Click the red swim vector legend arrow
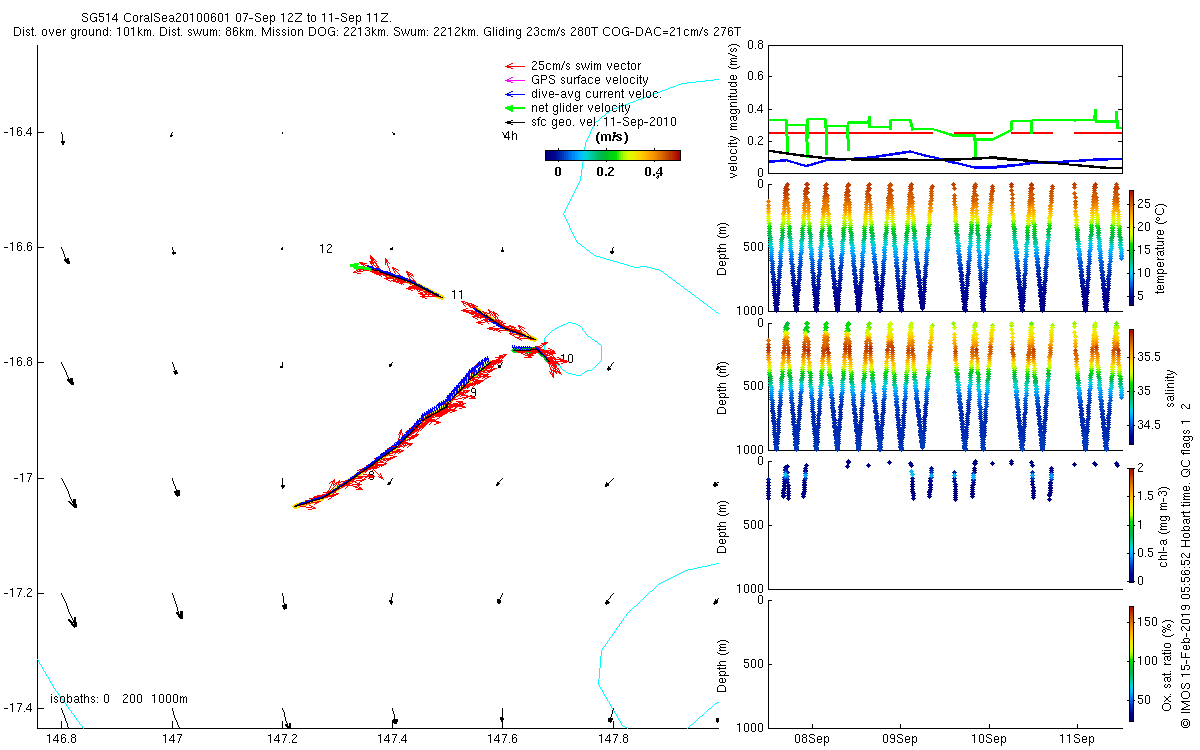This screenshot has width=1200, height=750. 515,66
